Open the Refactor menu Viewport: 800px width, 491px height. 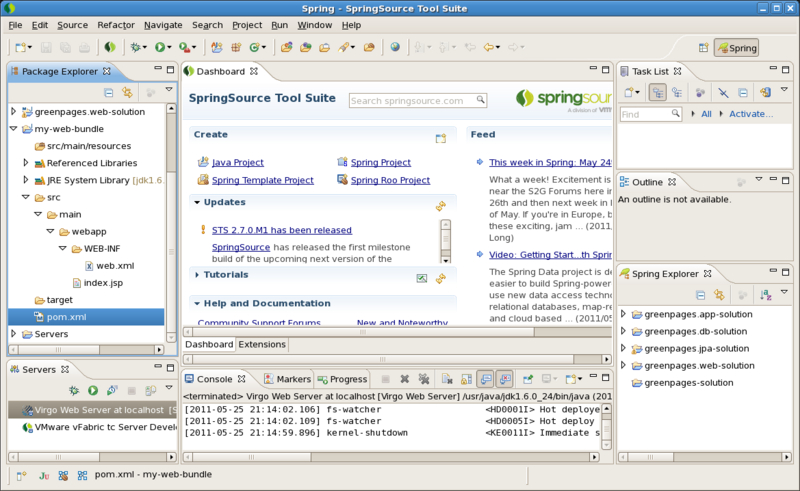(116, 25)
